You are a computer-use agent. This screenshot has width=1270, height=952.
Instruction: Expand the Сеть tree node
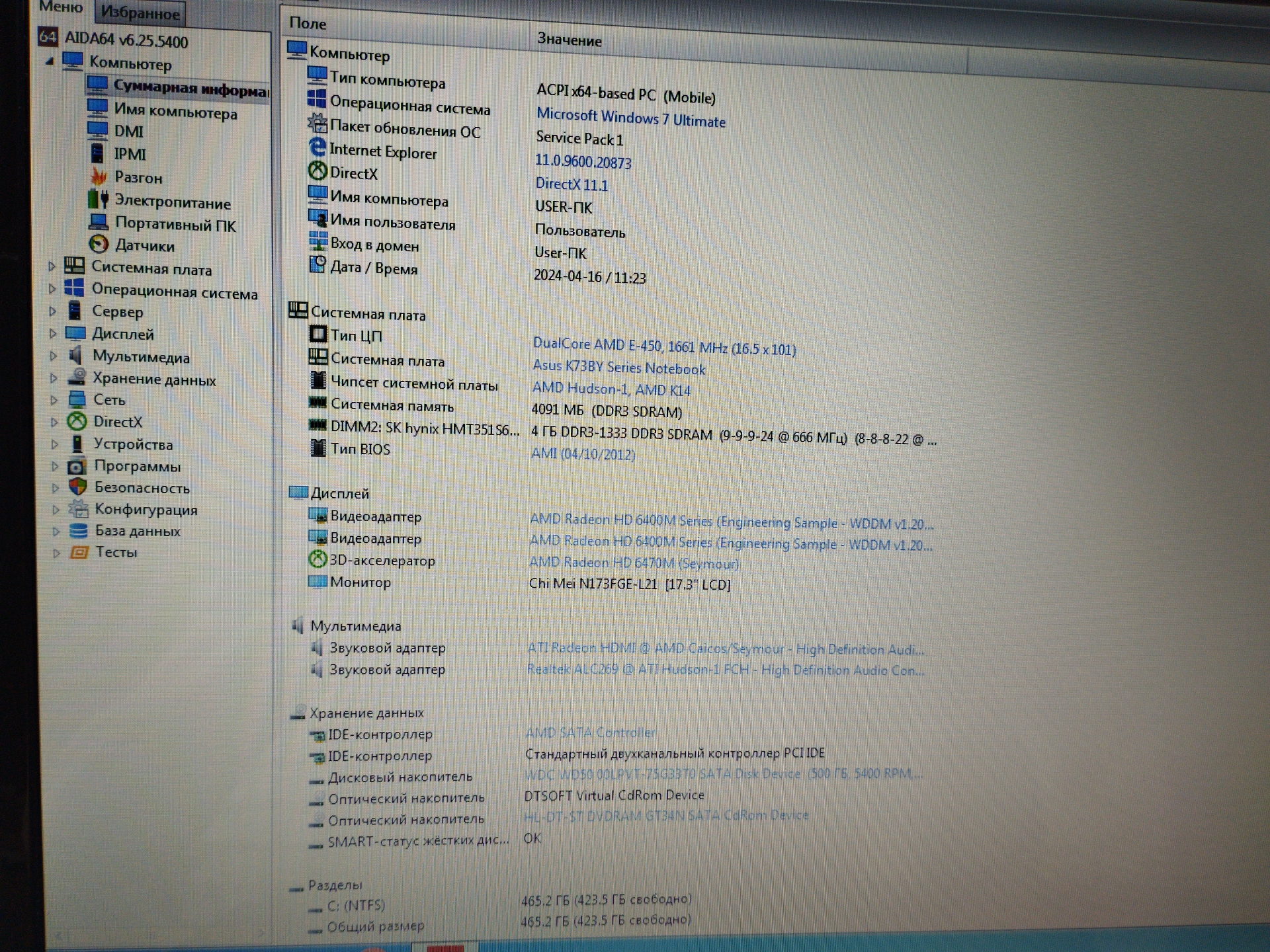coord(54,399)
